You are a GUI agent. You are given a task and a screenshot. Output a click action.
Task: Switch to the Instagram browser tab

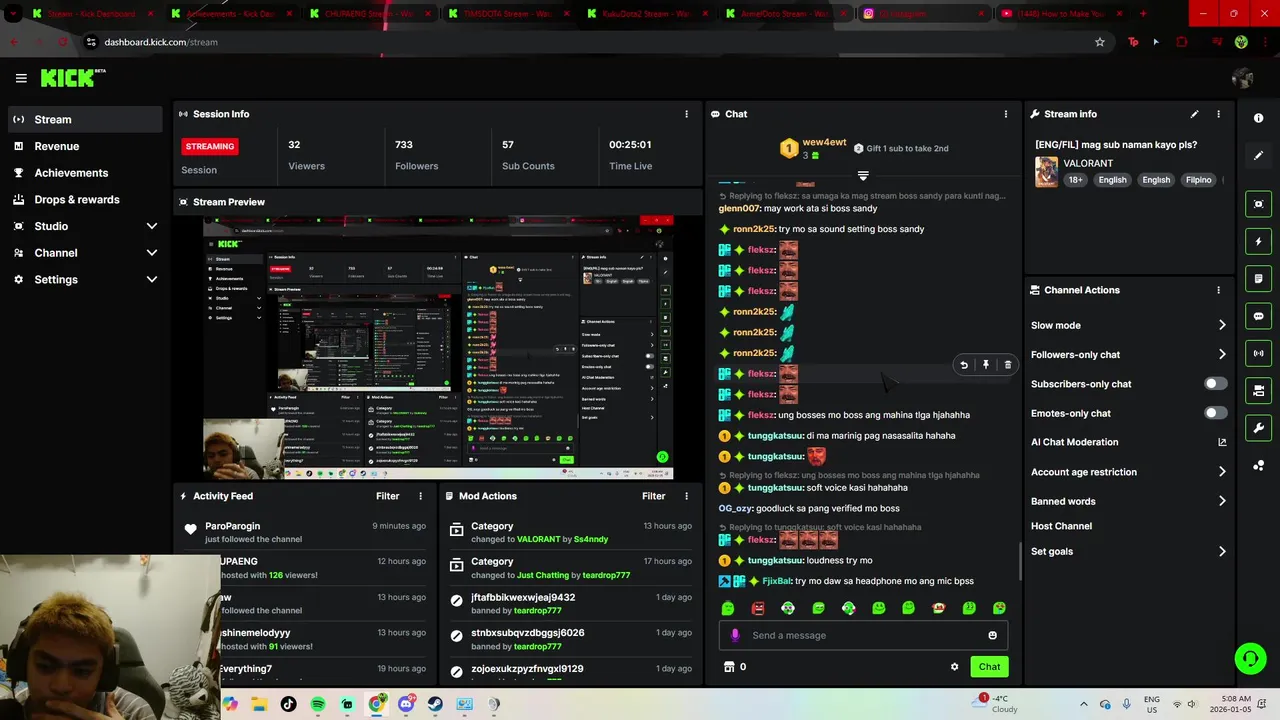coord(920,14)
